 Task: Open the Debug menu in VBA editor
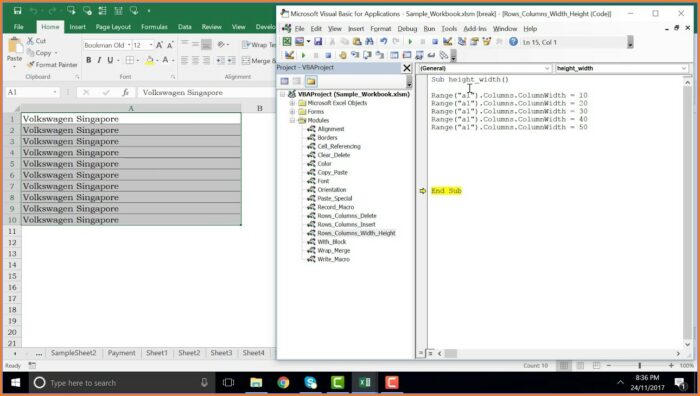pos(407,29)
